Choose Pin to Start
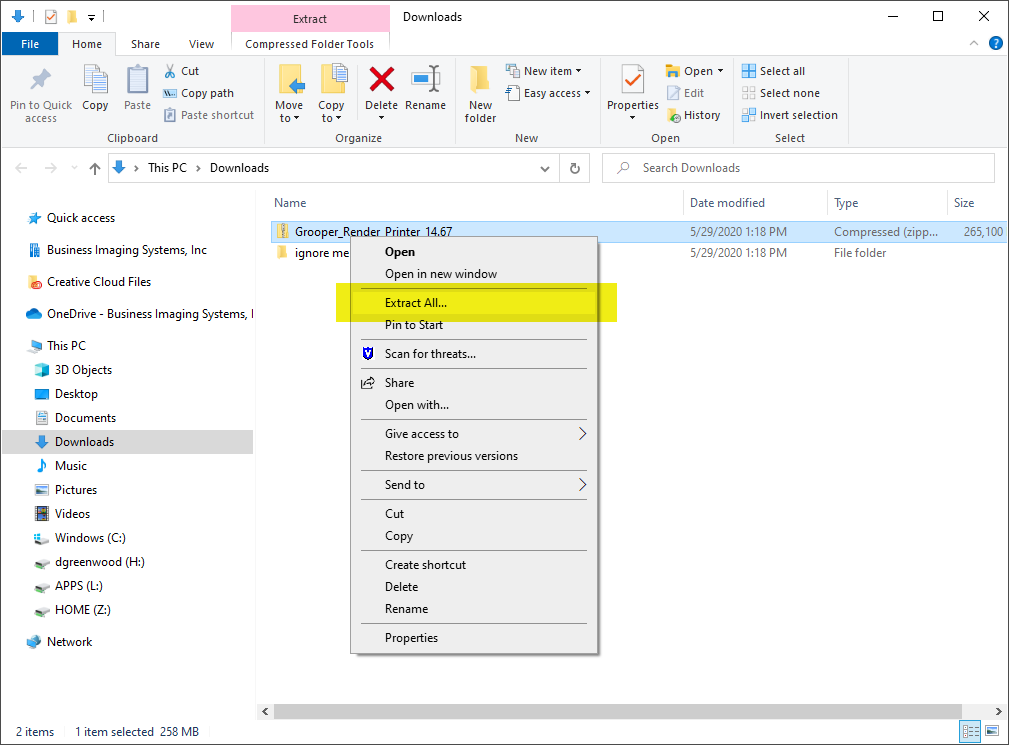 474,325
